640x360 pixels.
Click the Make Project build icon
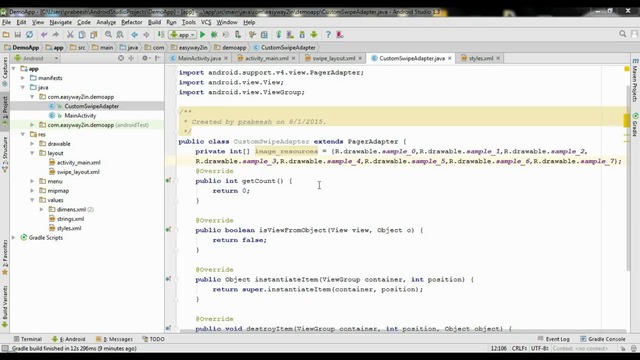click(x=161, y=35)
